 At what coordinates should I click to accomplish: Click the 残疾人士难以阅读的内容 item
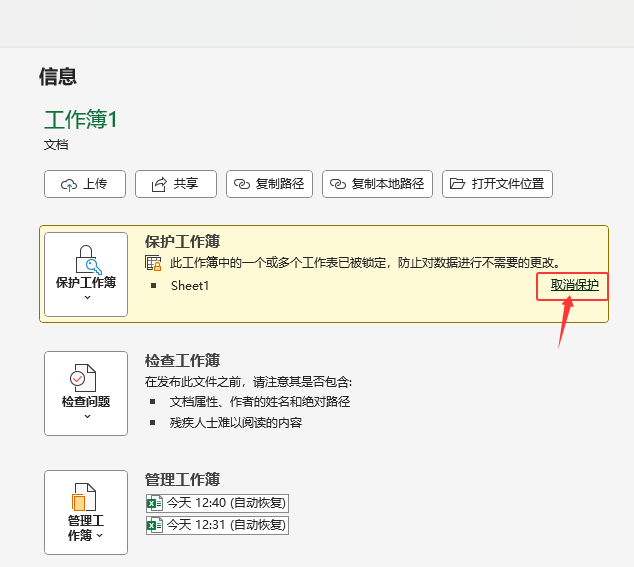[x=236, y=423]
